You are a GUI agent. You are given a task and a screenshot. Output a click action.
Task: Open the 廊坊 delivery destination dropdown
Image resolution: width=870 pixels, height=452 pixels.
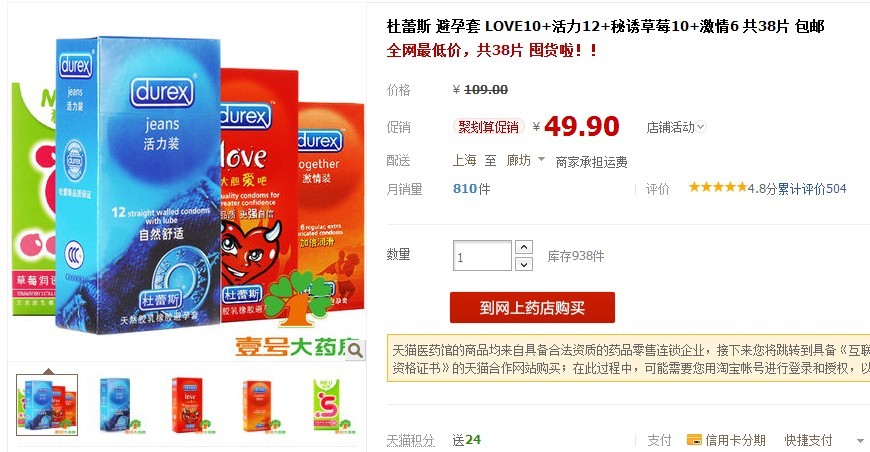point(525,160)
